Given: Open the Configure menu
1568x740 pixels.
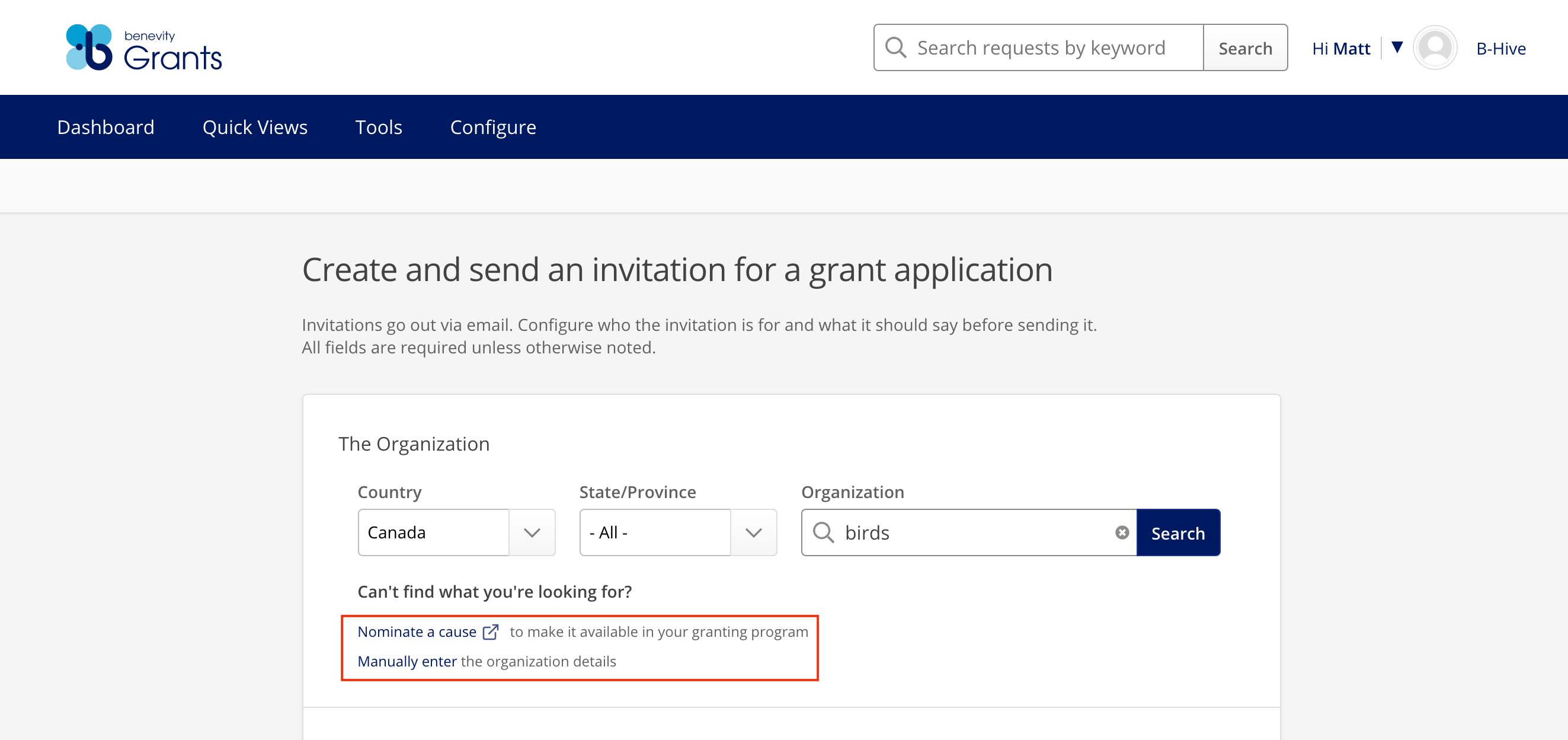Looking at the screenshot, I should tap(493, 127).
